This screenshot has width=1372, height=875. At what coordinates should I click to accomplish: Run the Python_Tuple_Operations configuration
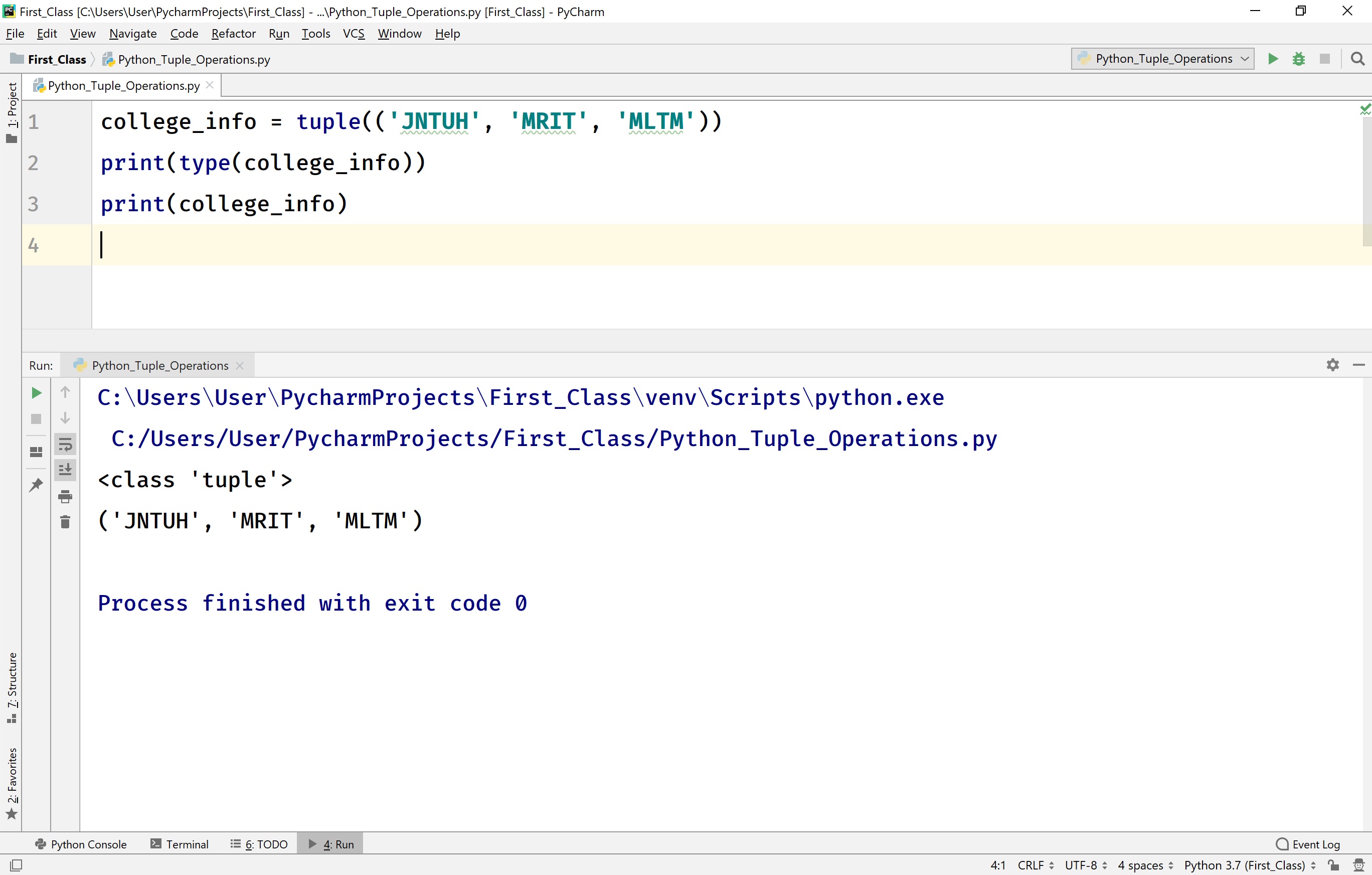click(1273, 58)
